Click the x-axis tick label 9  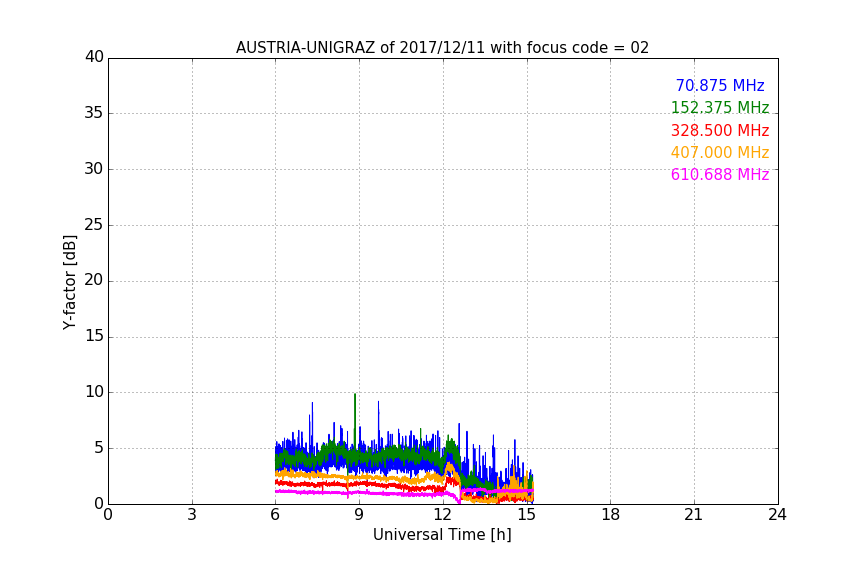(359, 515)
